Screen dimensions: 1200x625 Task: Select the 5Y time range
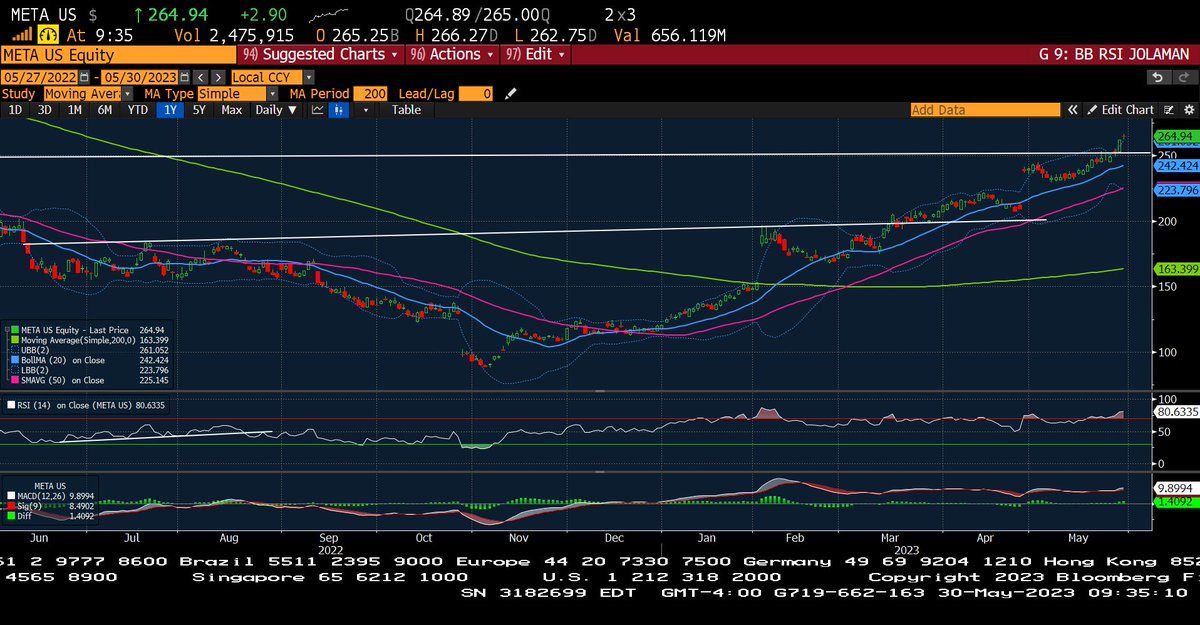(199, 110)
